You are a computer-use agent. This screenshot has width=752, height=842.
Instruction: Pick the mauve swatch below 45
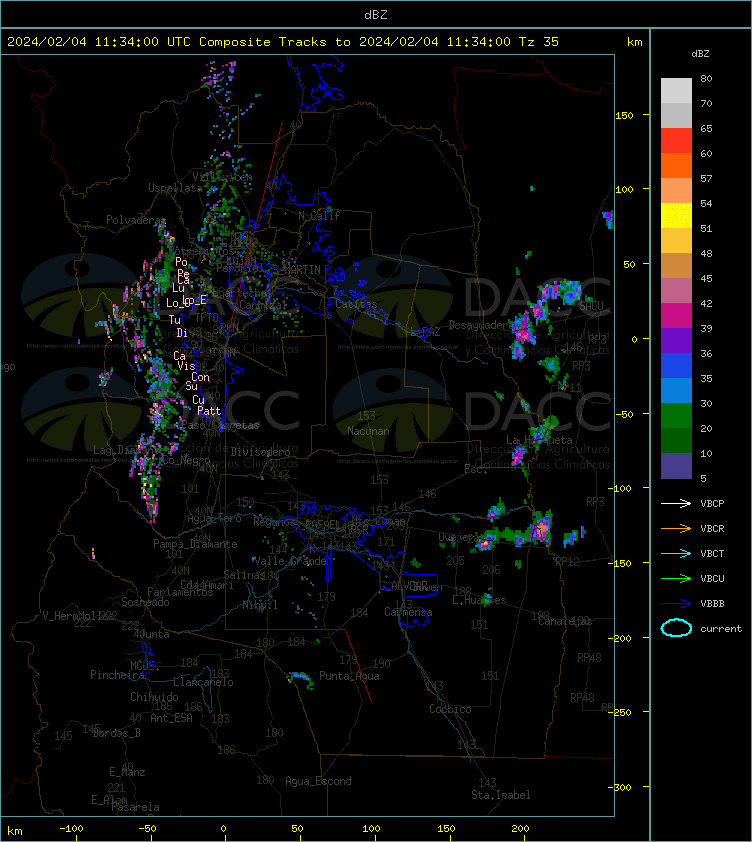click(676, 291)
